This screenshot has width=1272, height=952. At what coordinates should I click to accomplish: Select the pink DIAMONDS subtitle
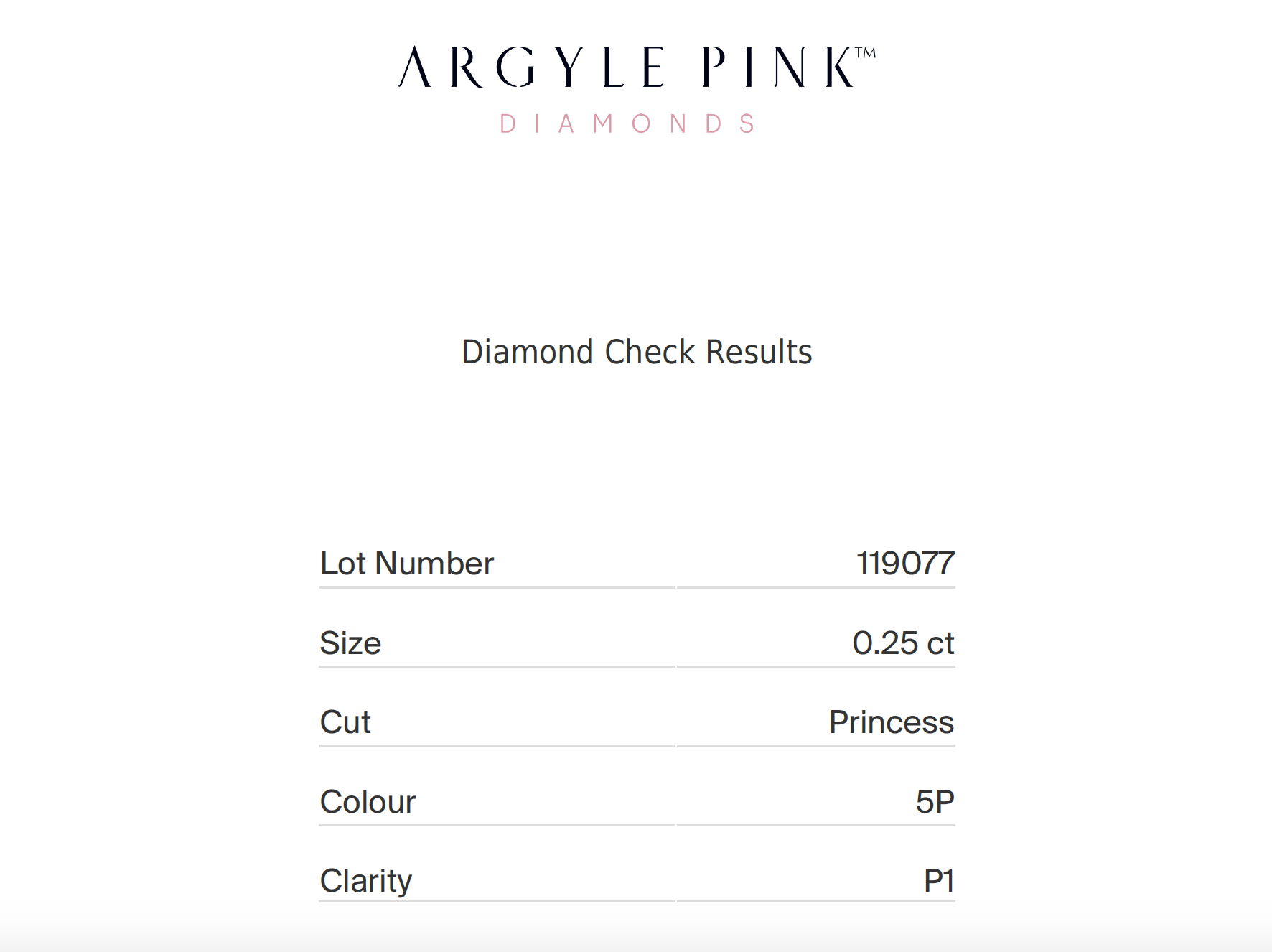(627, 123)
